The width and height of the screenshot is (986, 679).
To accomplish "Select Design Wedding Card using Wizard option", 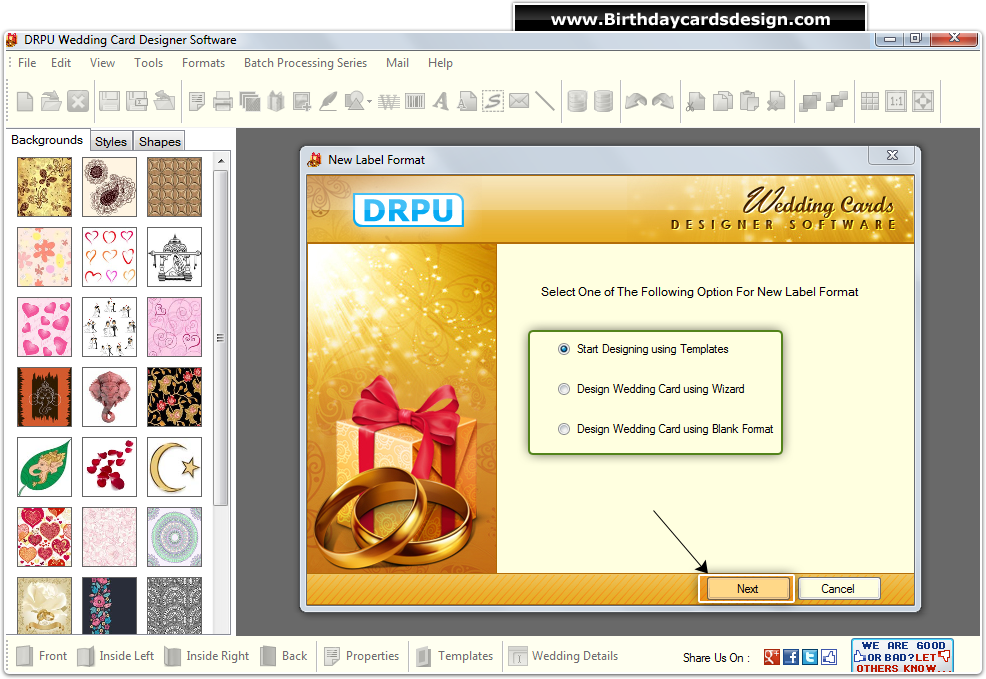I will point(651,389).
